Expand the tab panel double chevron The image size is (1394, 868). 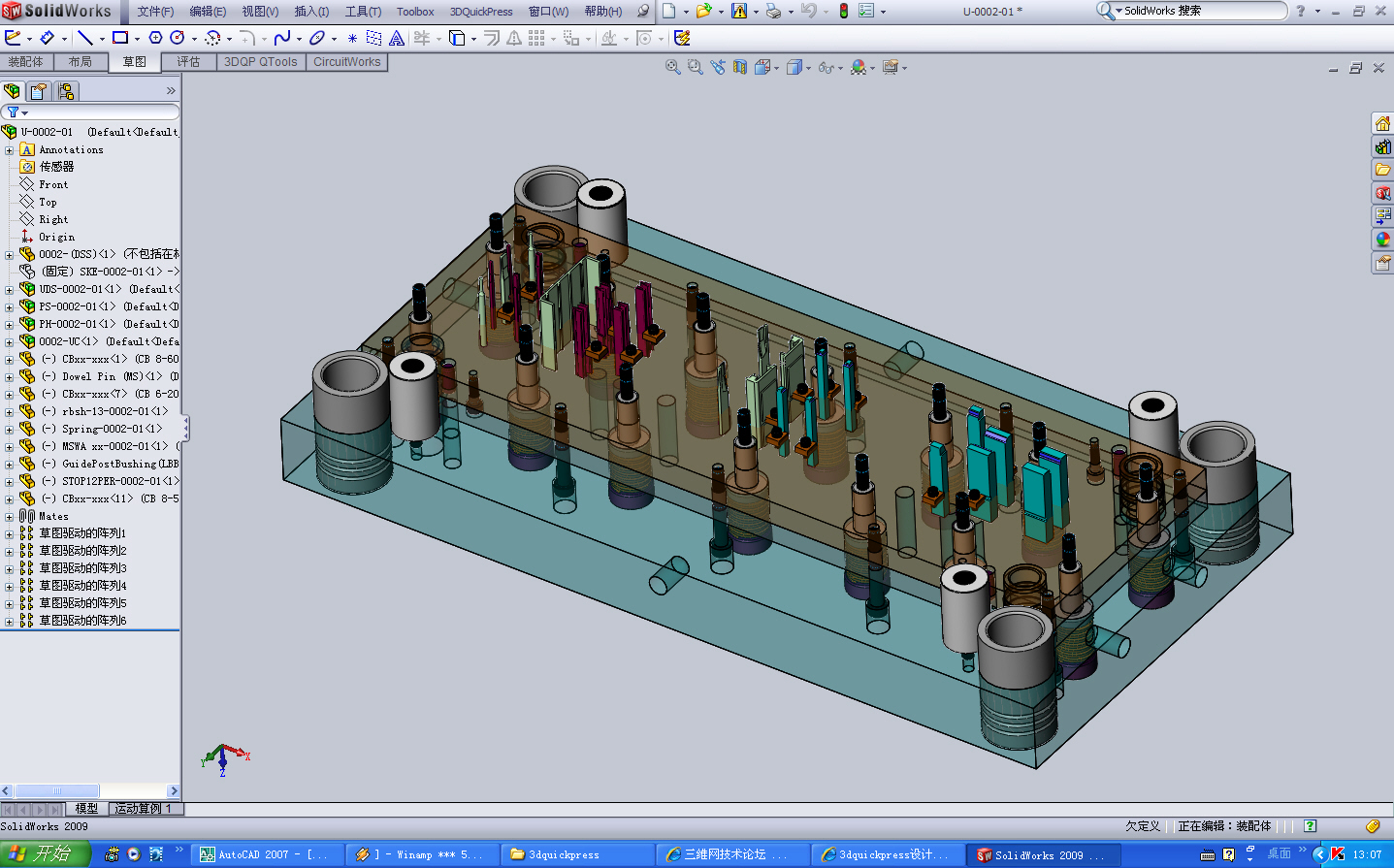[171, 91]
